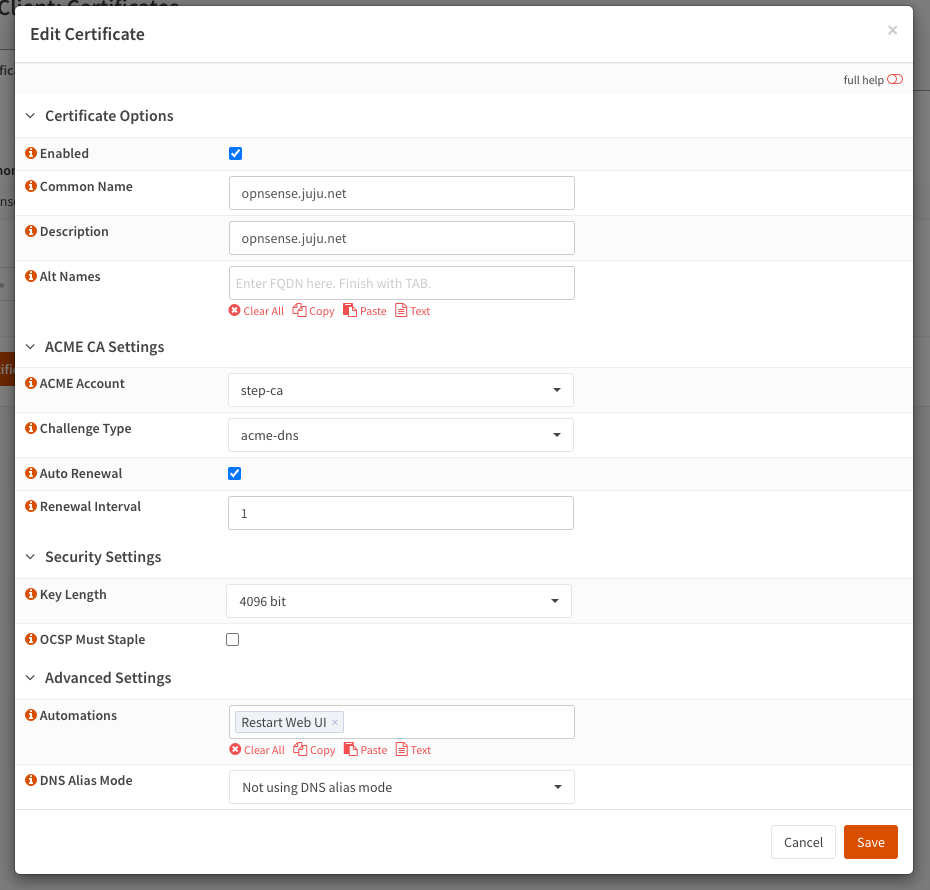This screenshot has height=890, width=930.
Task: Expand the DNS Alias Mode dropdown
Action: pos(401,788)
